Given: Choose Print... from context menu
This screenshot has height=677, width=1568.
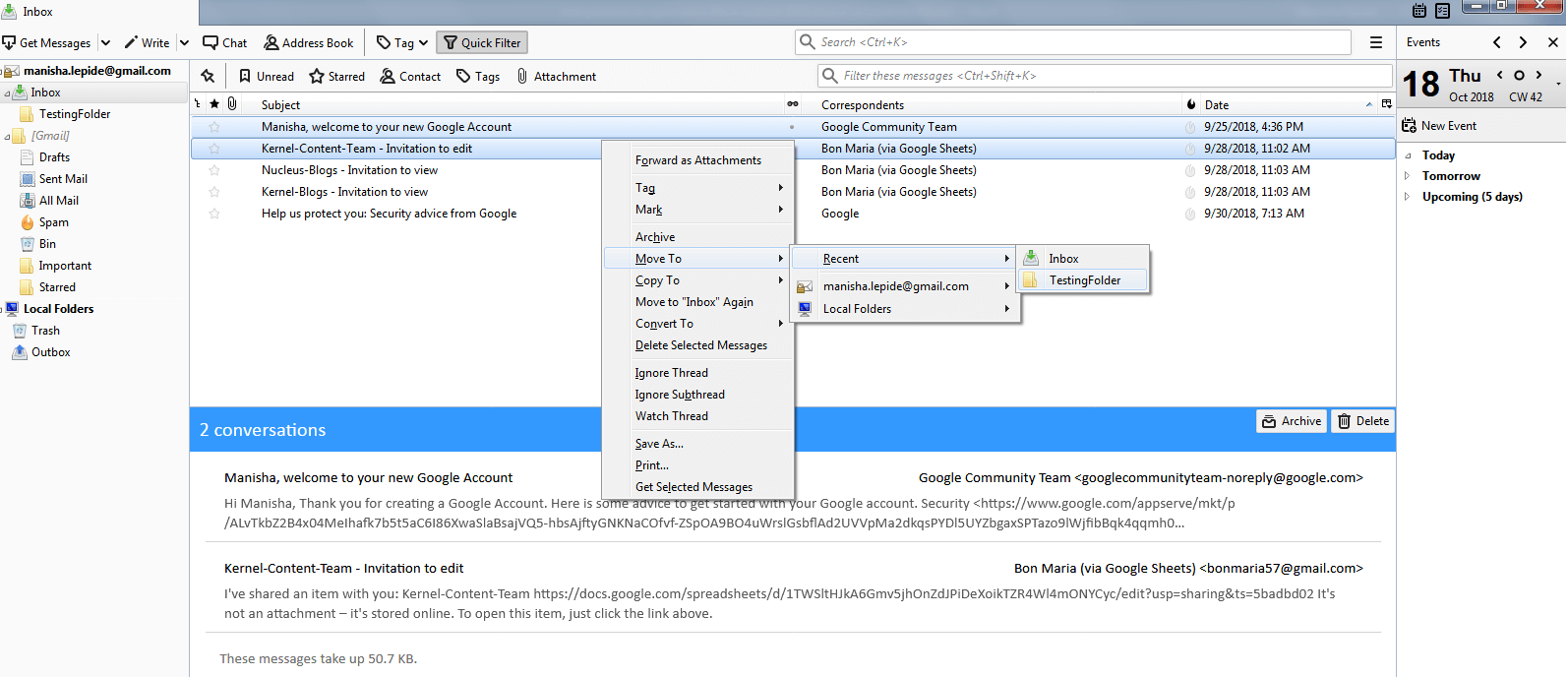Looking at the screenshot, I should pos(698,465).
